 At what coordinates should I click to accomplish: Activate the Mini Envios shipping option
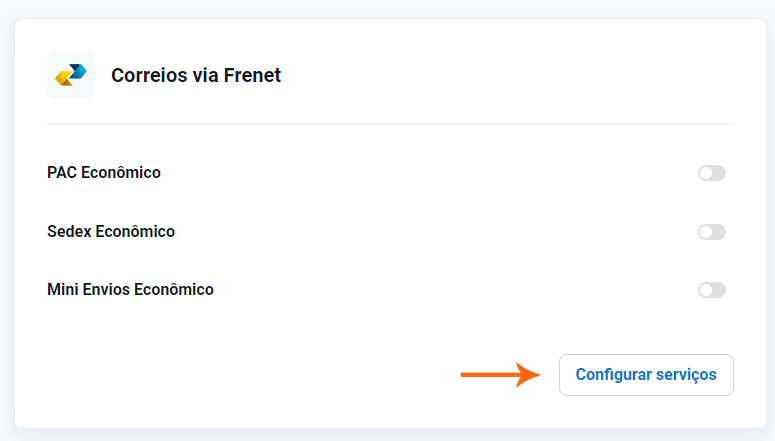tap(711, 290)
